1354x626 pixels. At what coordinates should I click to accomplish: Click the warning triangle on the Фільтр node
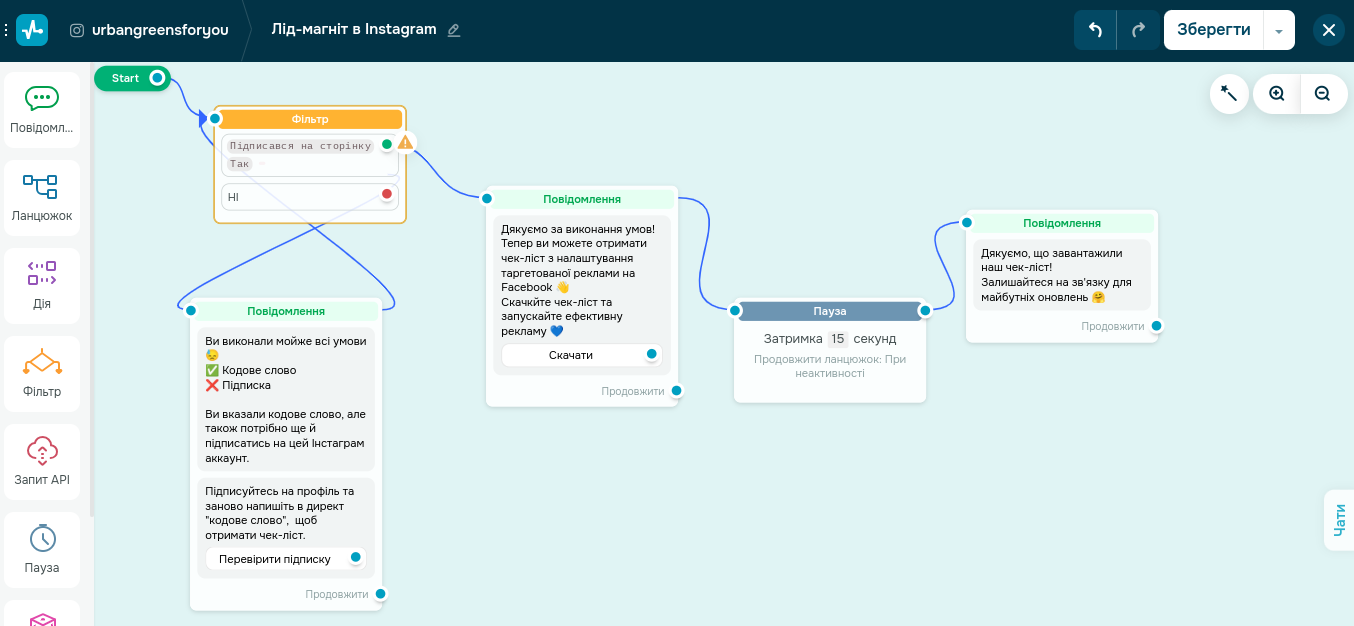point(404,142)
